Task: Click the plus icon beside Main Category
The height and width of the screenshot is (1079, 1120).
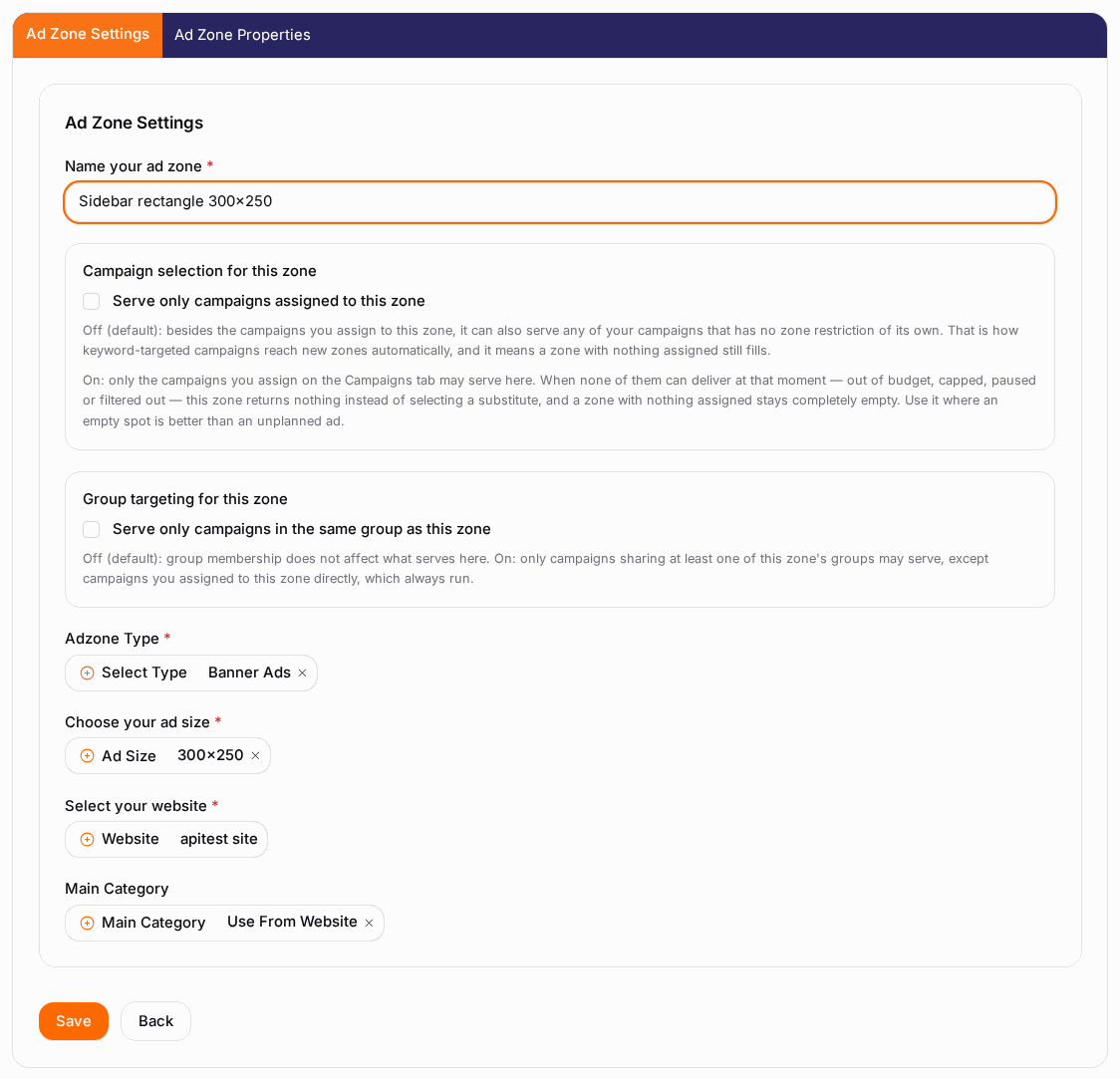Action: 87,923
